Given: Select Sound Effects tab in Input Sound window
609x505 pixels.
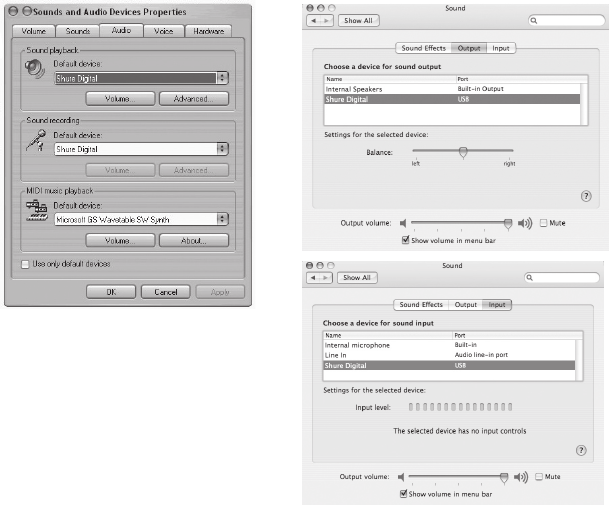Looking at the screenshot, I should pos(421,305).
